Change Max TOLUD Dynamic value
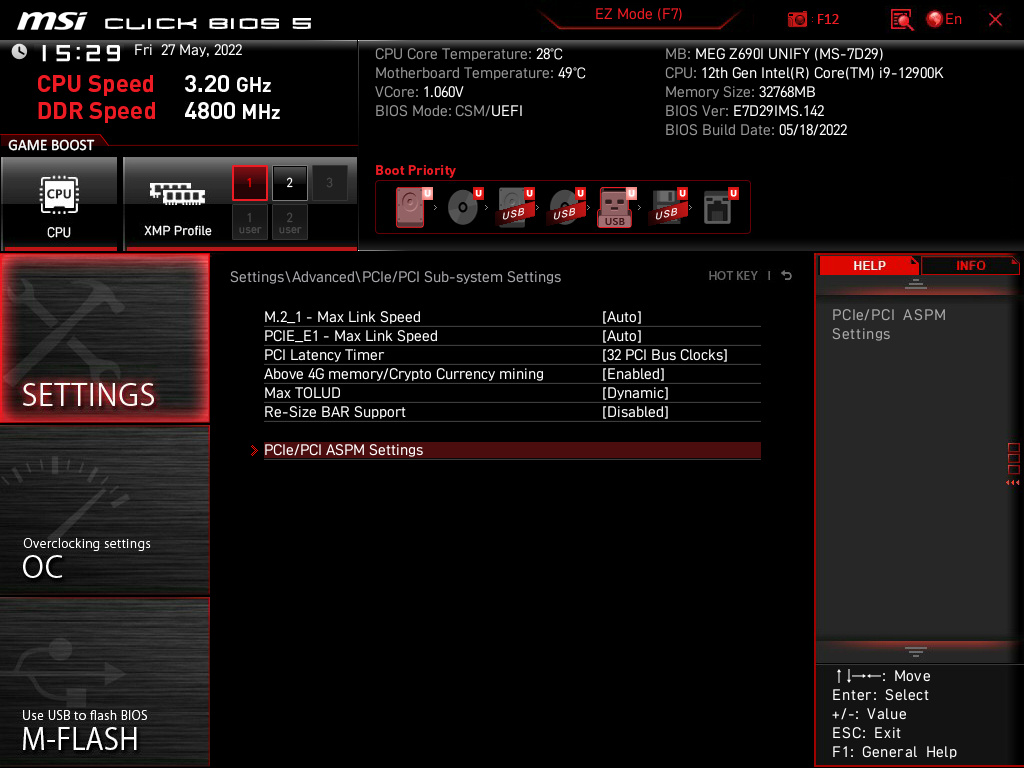Image resolution: width=1024 pixels, height=768 pixels. pos(635,393)
